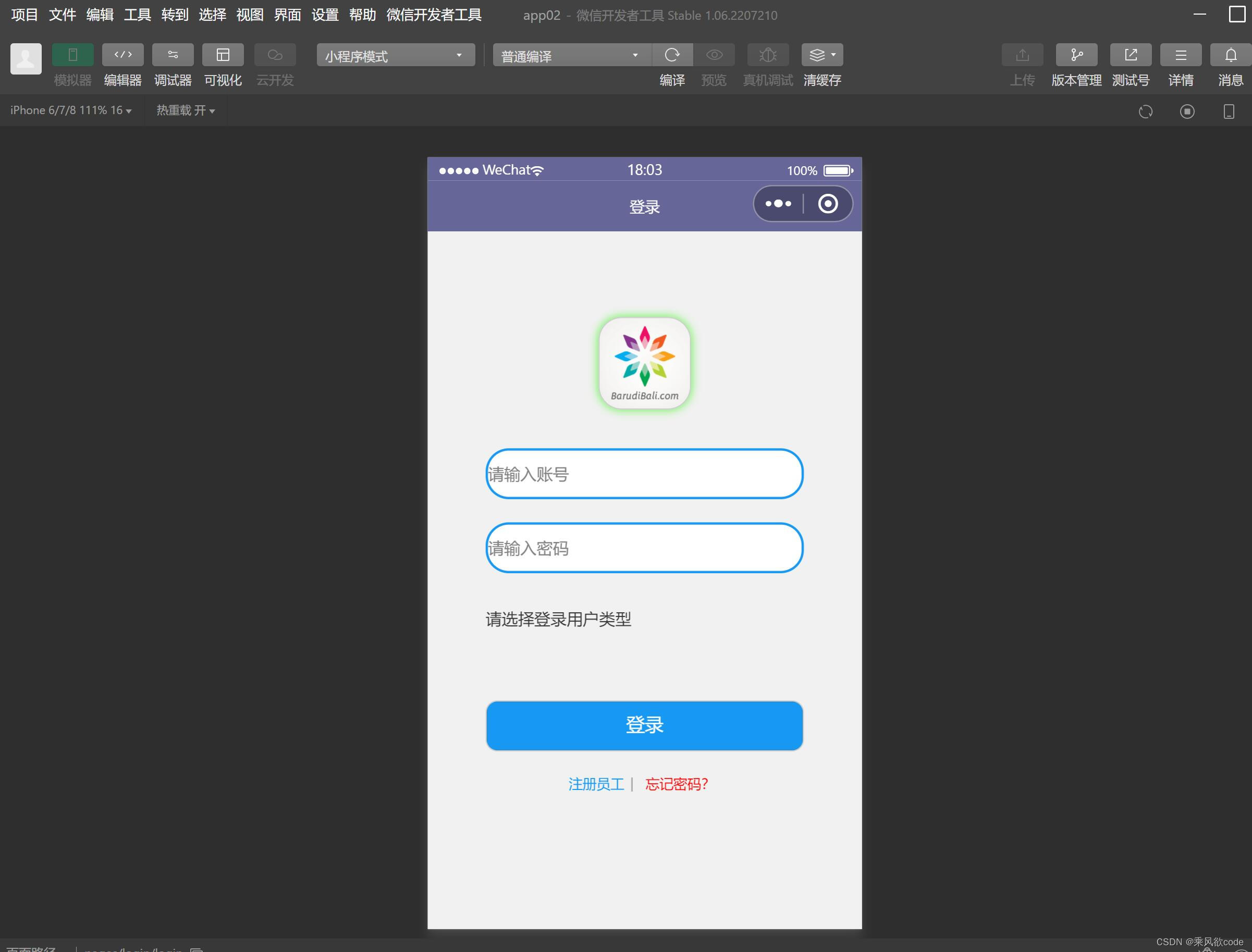Open the 小程序模式 mode dropdown
This screenshot has height=952, width=1252.
click(395, 56)
